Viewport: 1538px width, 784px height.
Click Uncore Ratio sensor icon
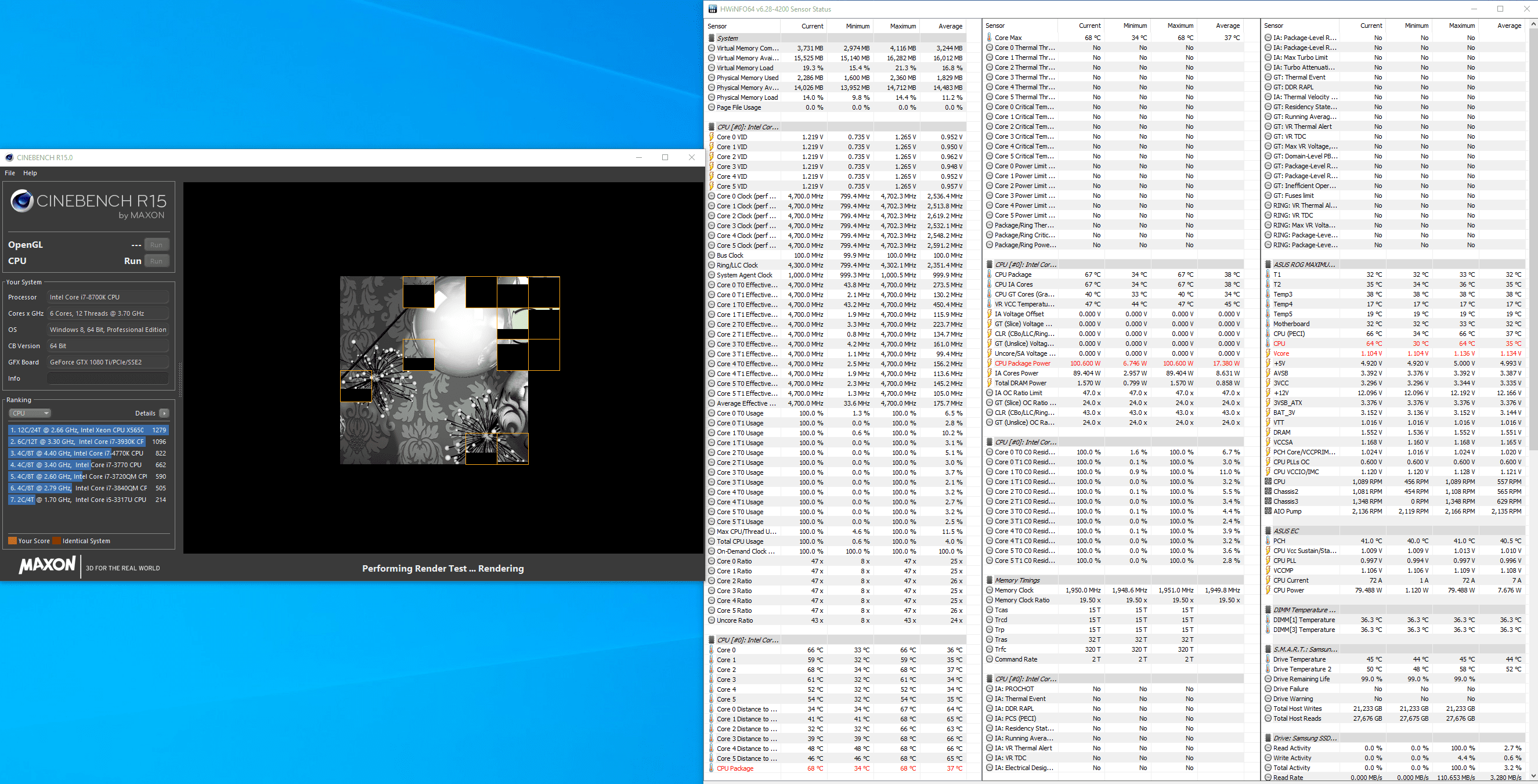click(712, 620)
